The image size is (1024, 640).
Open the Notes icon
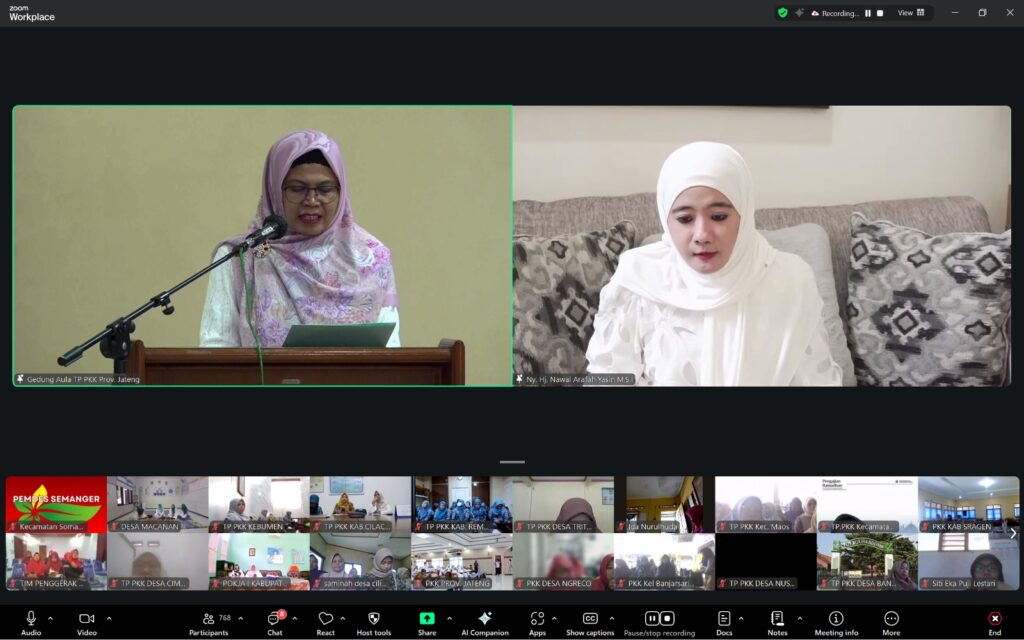(x=777, y=618)
